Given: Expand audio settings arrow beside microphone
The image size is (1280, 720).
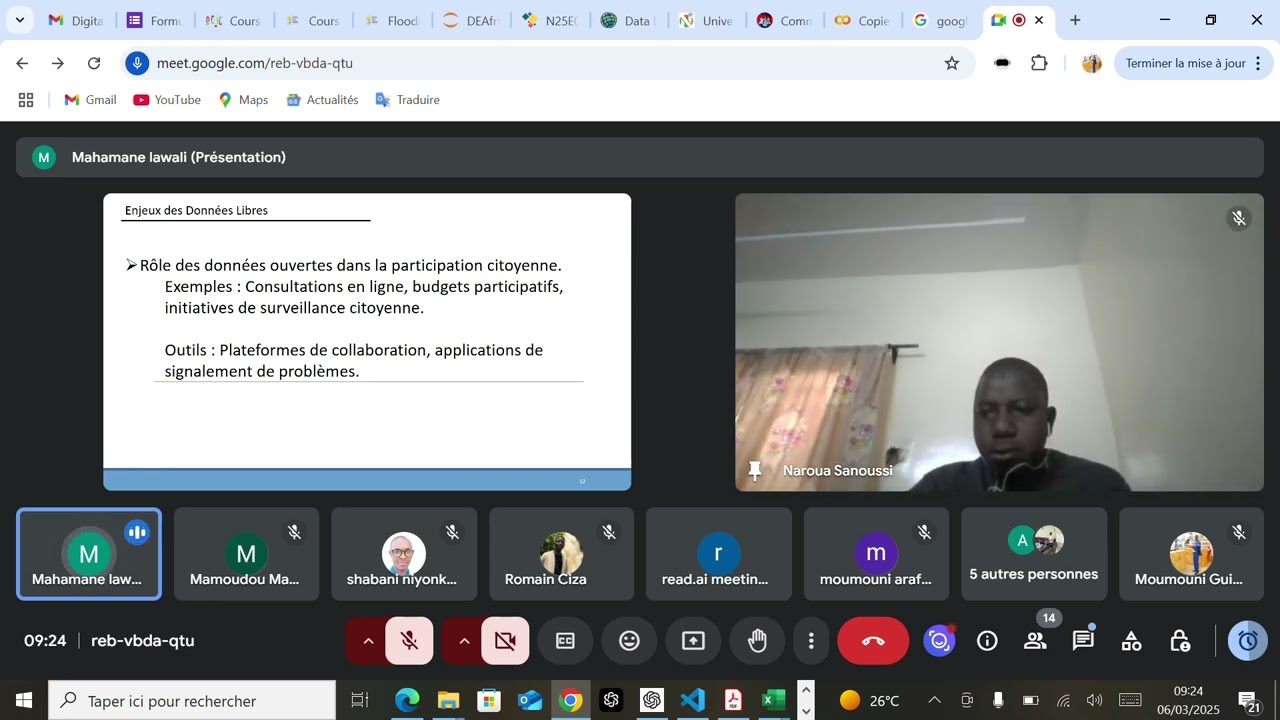Looking at the screenshot, I should tap(368, 641).
